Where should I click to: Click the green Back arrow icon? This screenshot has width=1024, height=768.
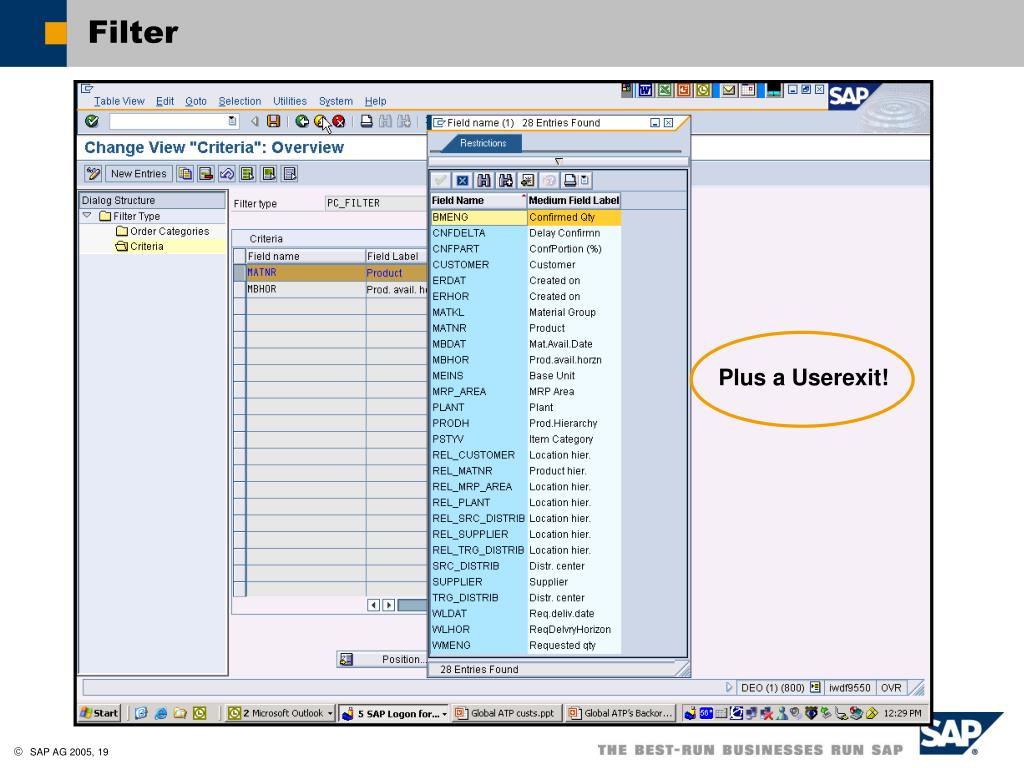(302, 121)
